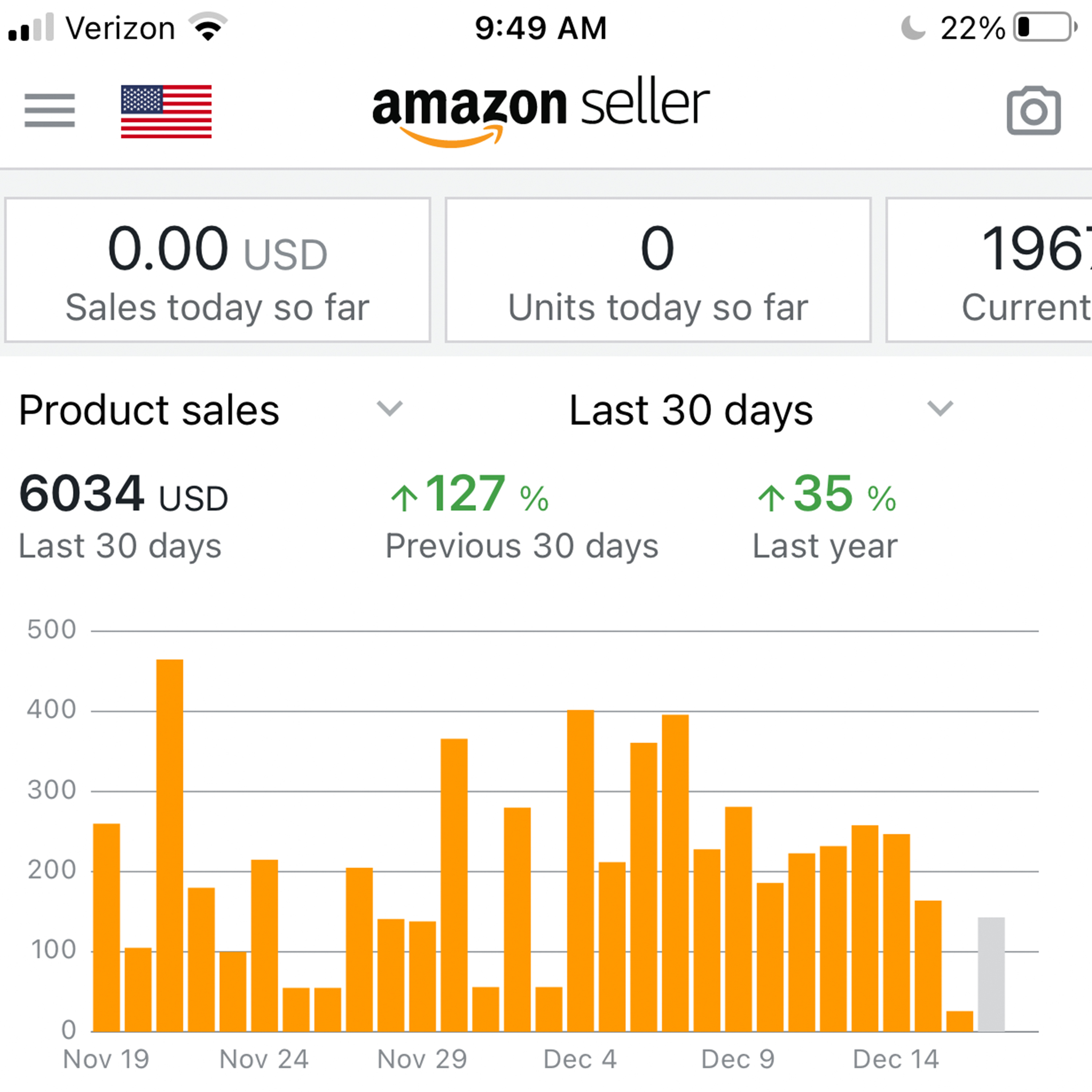Open the hamburger navigation menu
The width and height of the screenshot is (1092, 1092).
pyautogui.click(x=50, y=111)
